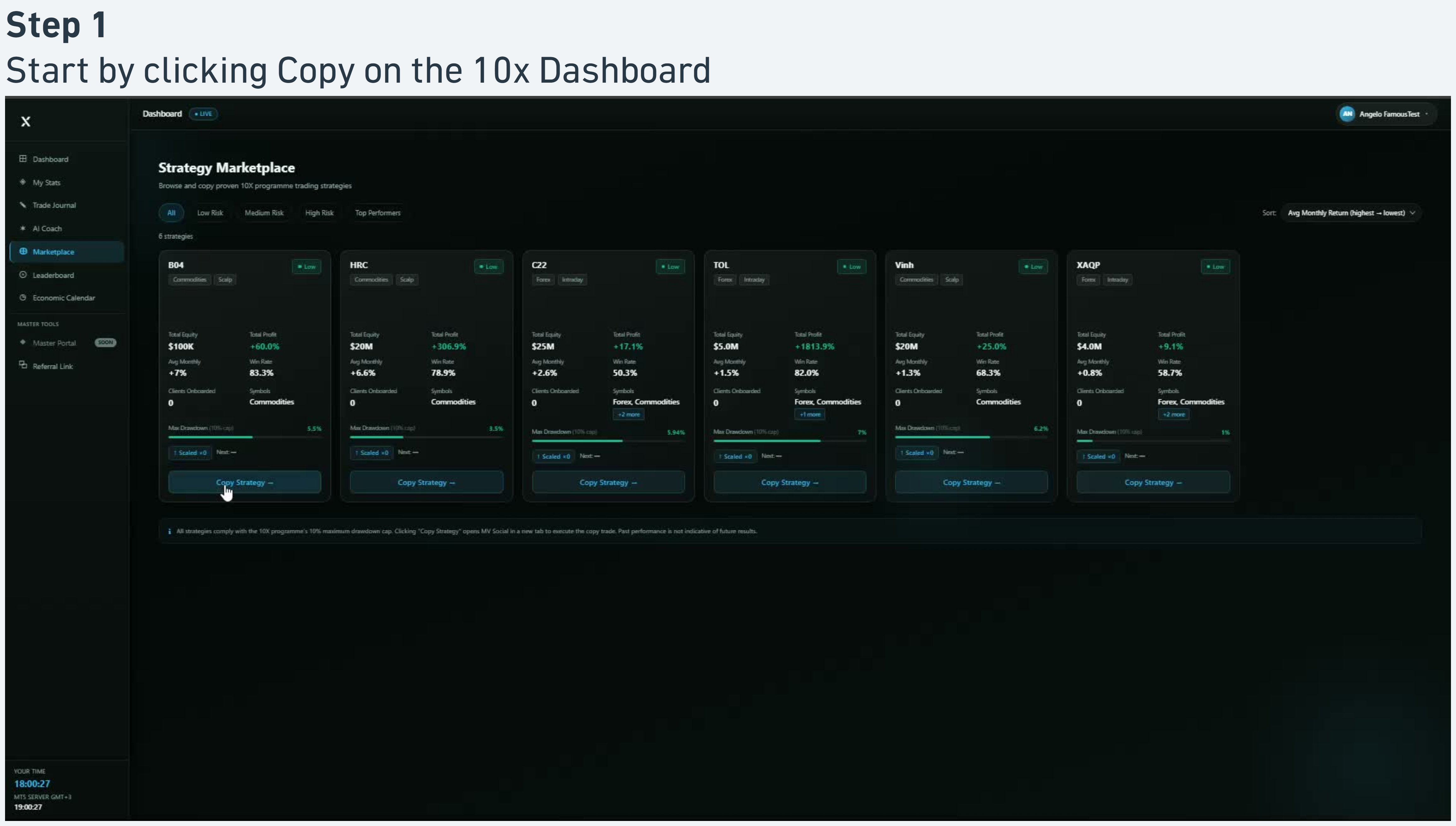Open AI Coach from sidebar
Image resolution: width=1456 pixels, height=826 pixels.
click(x=67, y=228)
